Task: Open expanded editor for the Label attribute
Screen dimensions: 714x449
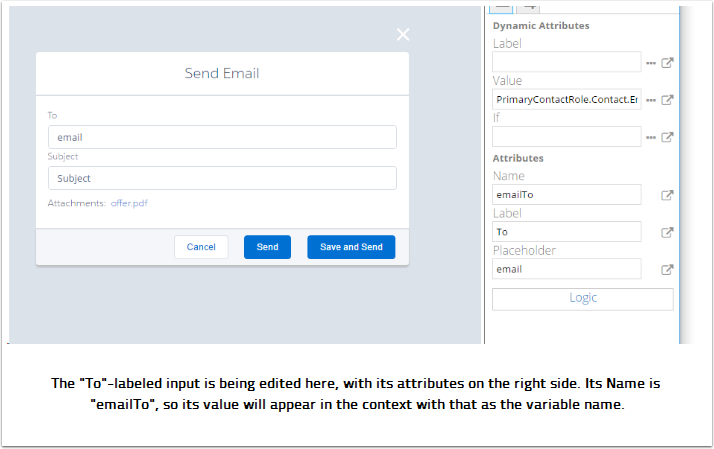Action: pos(668,232)
